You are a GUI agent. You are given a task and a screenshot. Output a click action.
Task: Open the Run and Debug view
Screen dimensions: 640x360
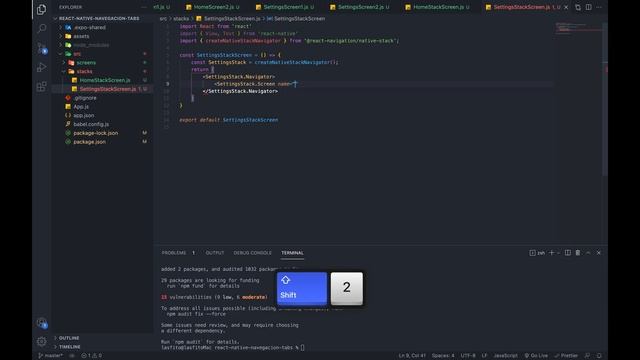click(x=41, y=67)
